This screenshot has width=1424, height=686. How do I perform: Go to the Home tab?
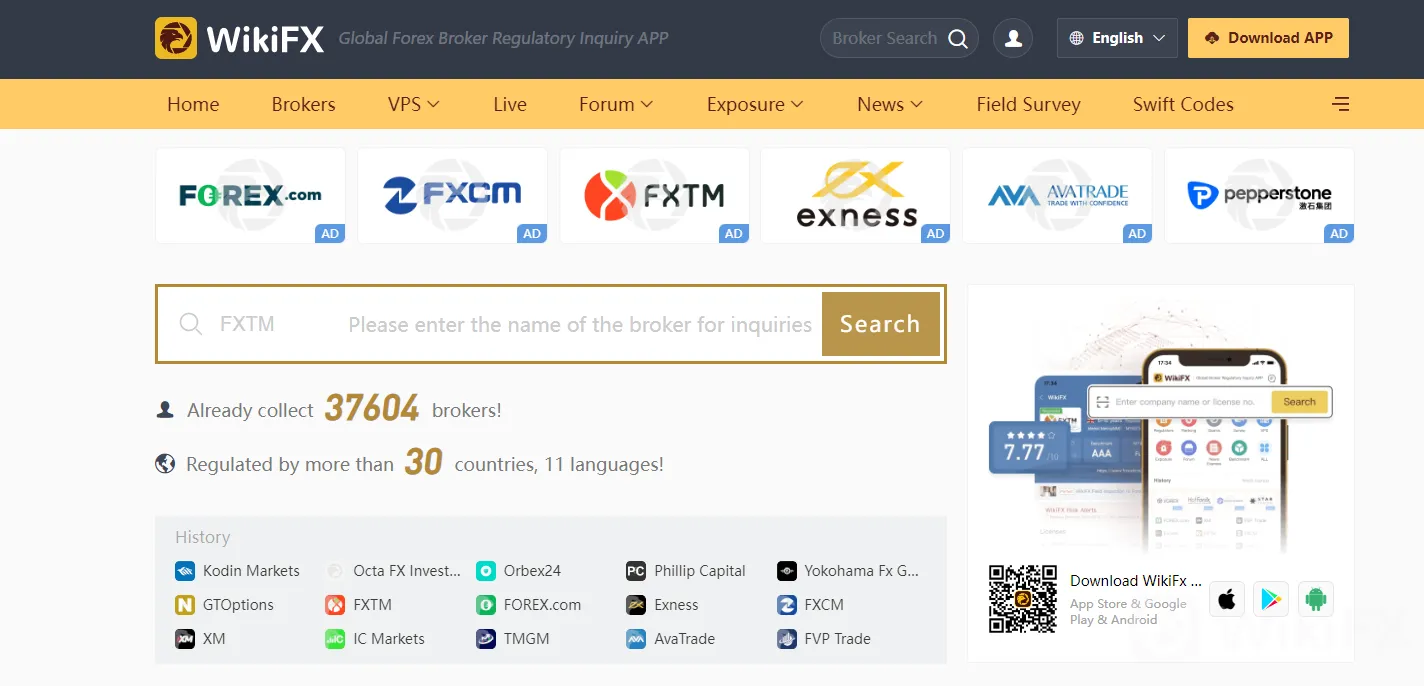[193, 104]
